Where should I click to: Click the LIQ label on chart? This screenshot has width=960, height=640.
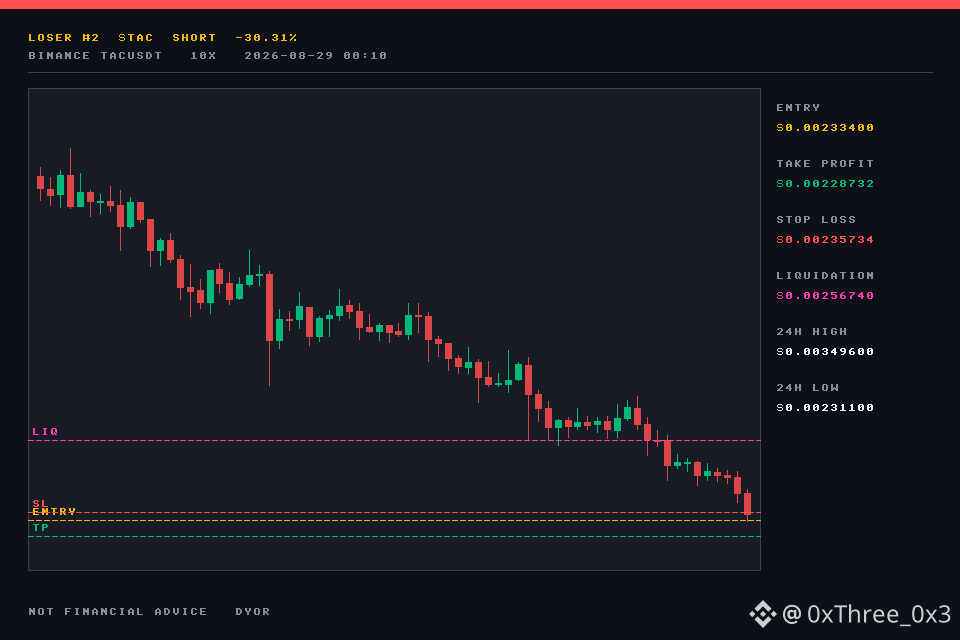45,432
